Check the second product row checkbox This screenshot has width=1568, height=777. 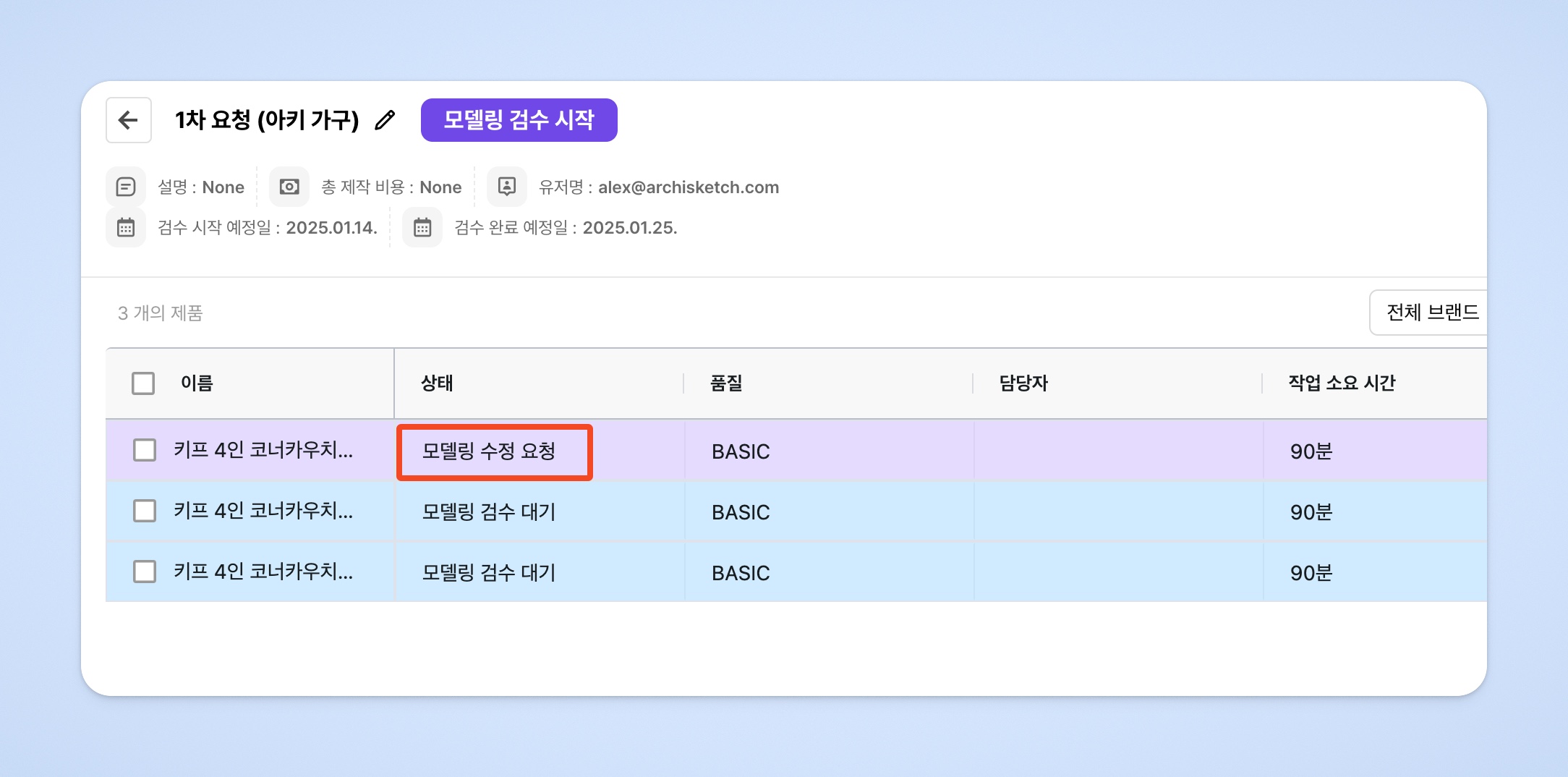pyautogui.click(x=145, y=511)
